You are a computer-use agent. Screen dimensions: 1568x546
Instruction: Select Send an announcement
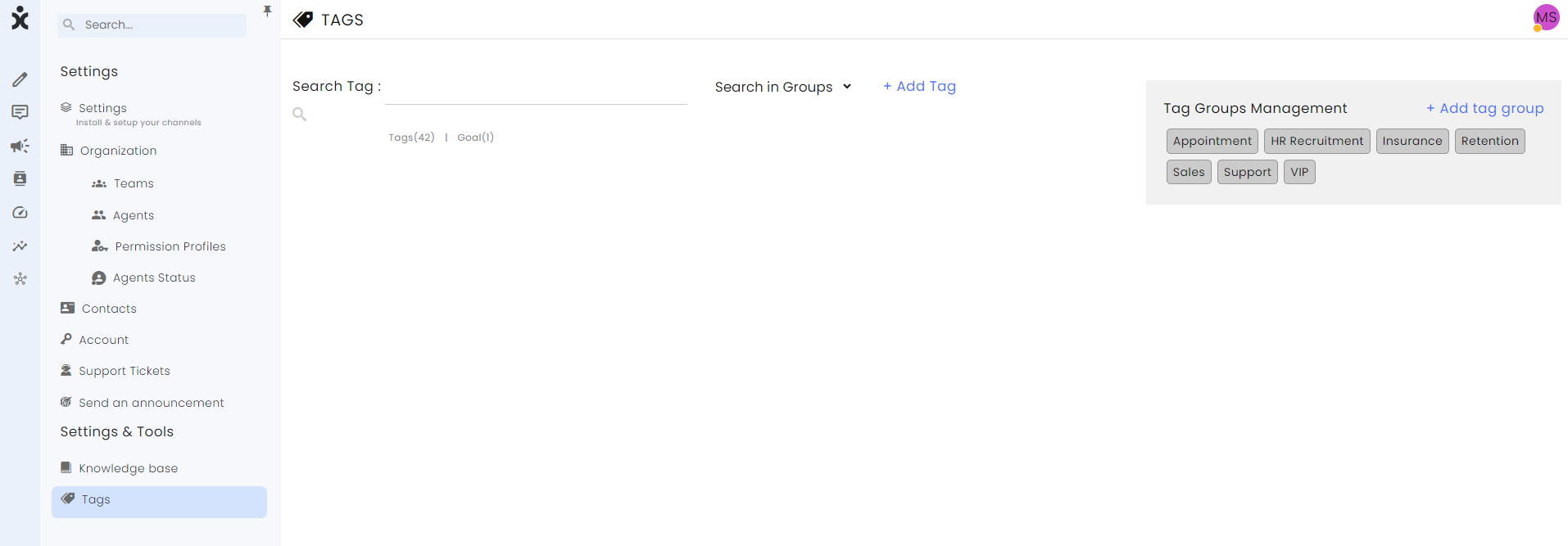tap(151, 403)
